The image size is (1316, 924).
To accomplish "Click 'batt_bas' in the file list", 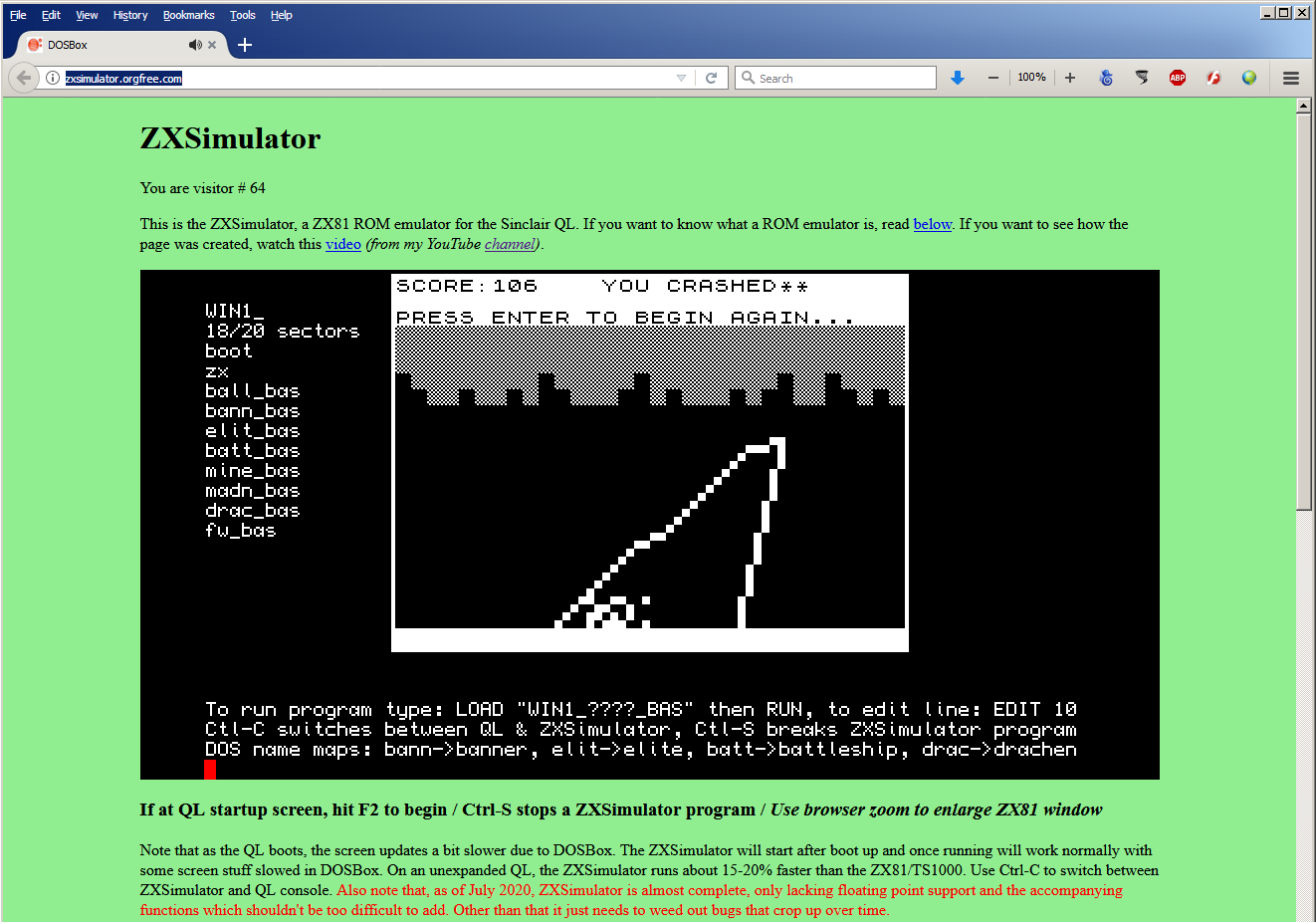I will pos(253,450).
